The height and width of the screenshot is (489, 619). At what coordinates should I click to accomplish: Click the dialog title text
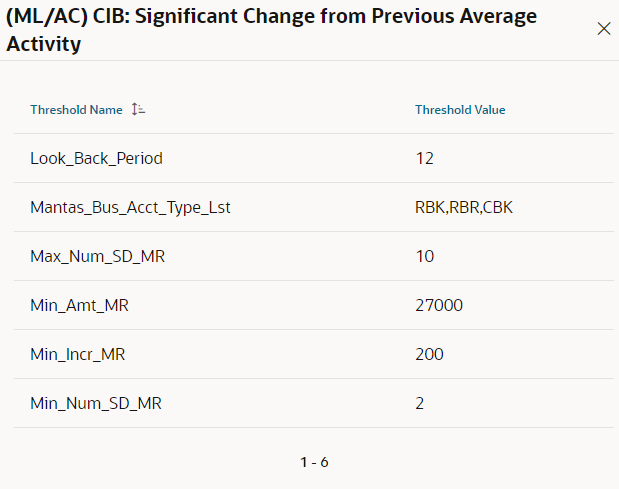[272, 30]
